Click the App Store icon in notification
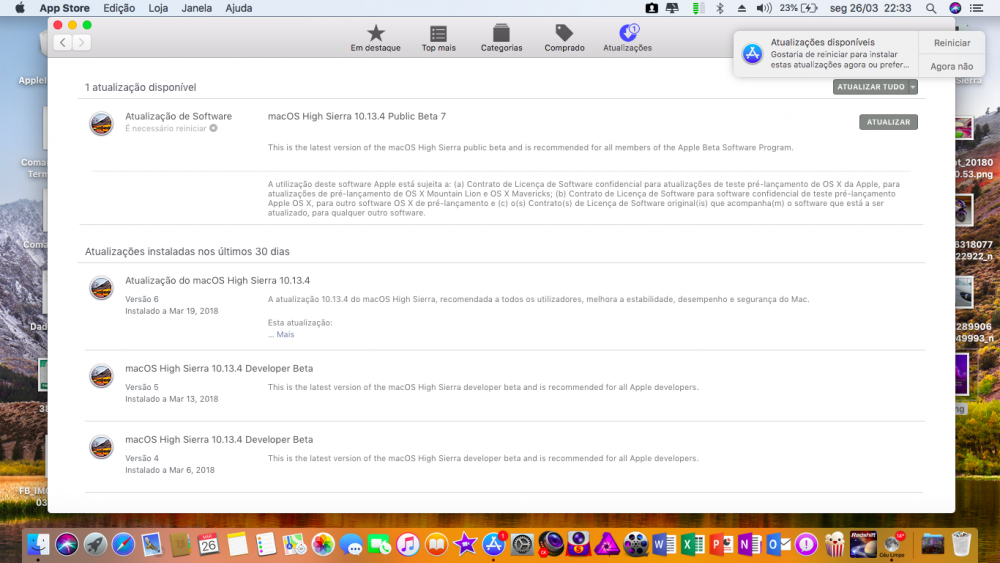1000x563 pixels. coord(752,54)
